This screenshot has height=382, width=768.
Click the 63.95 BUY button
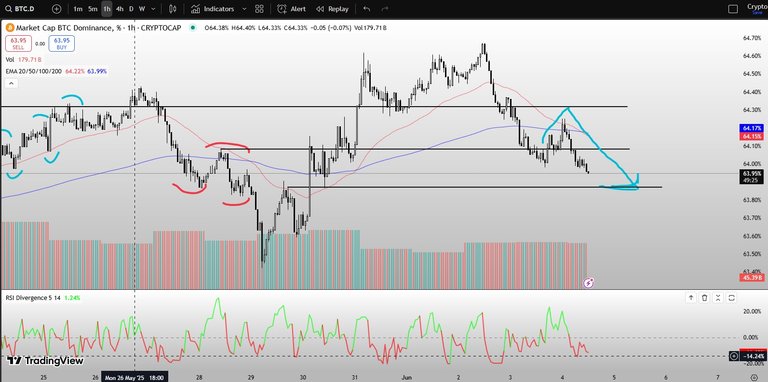pyautogui.click(x=61, y=44)
